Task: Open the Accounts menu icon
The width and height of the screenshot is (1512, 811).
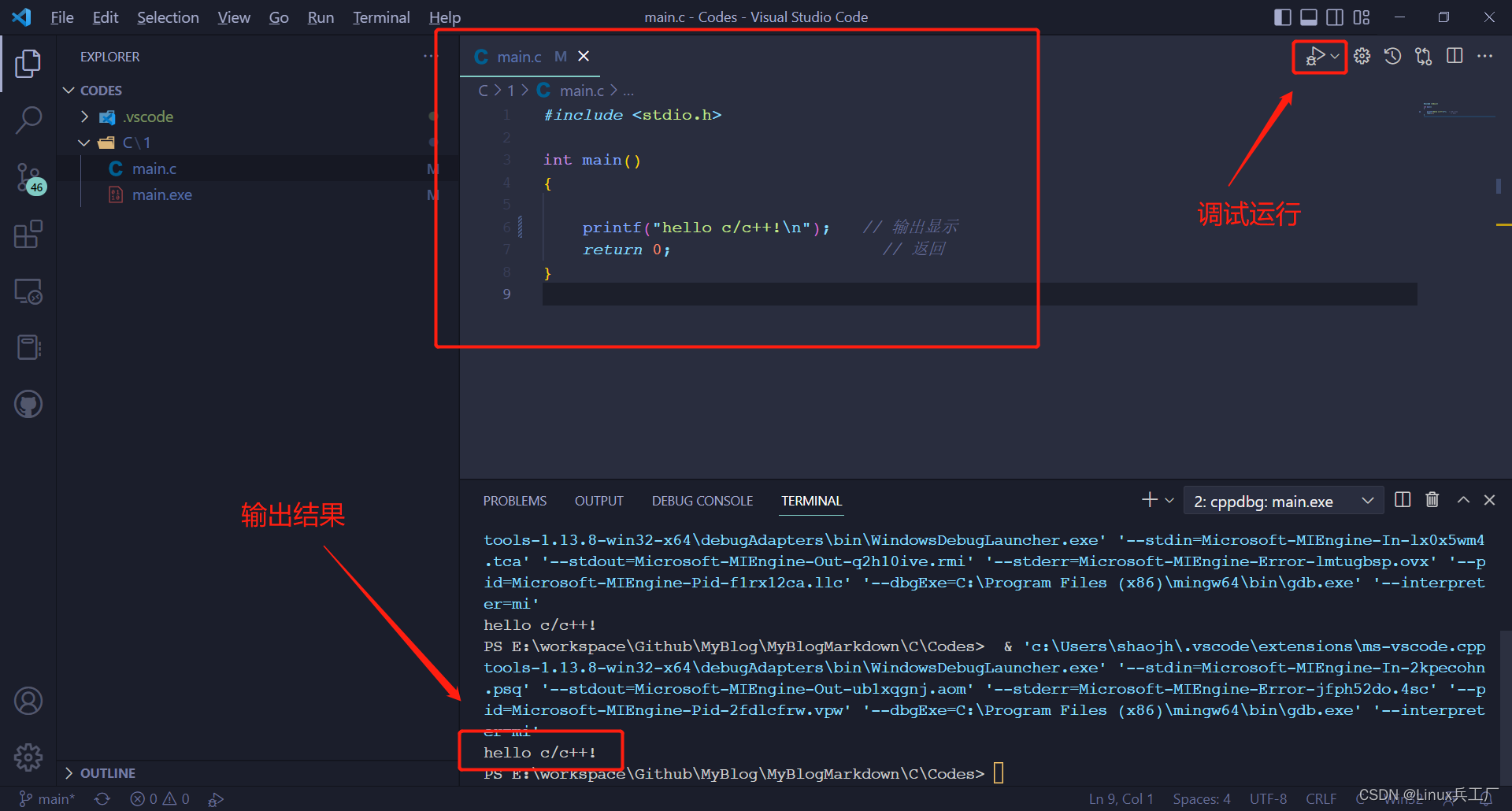Action: 28,701
